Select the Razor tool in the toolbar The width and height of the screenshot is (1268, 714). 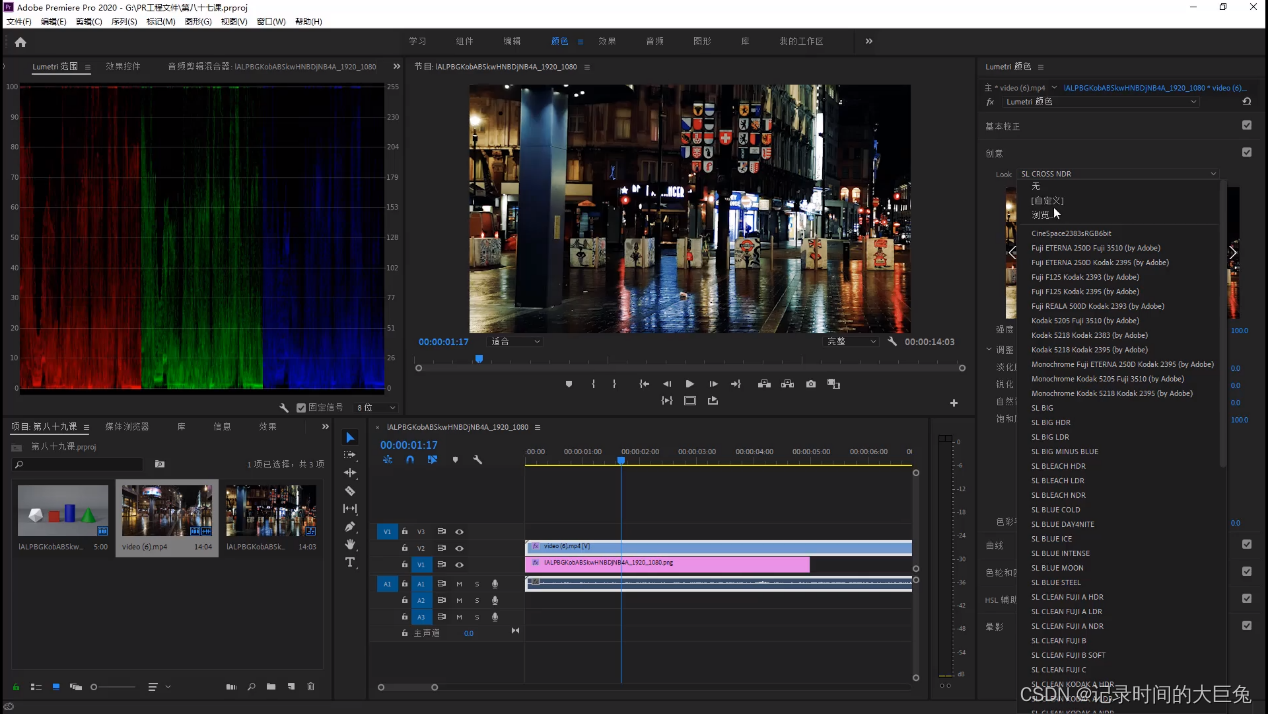pyautogui.click(x=350, y=491)
